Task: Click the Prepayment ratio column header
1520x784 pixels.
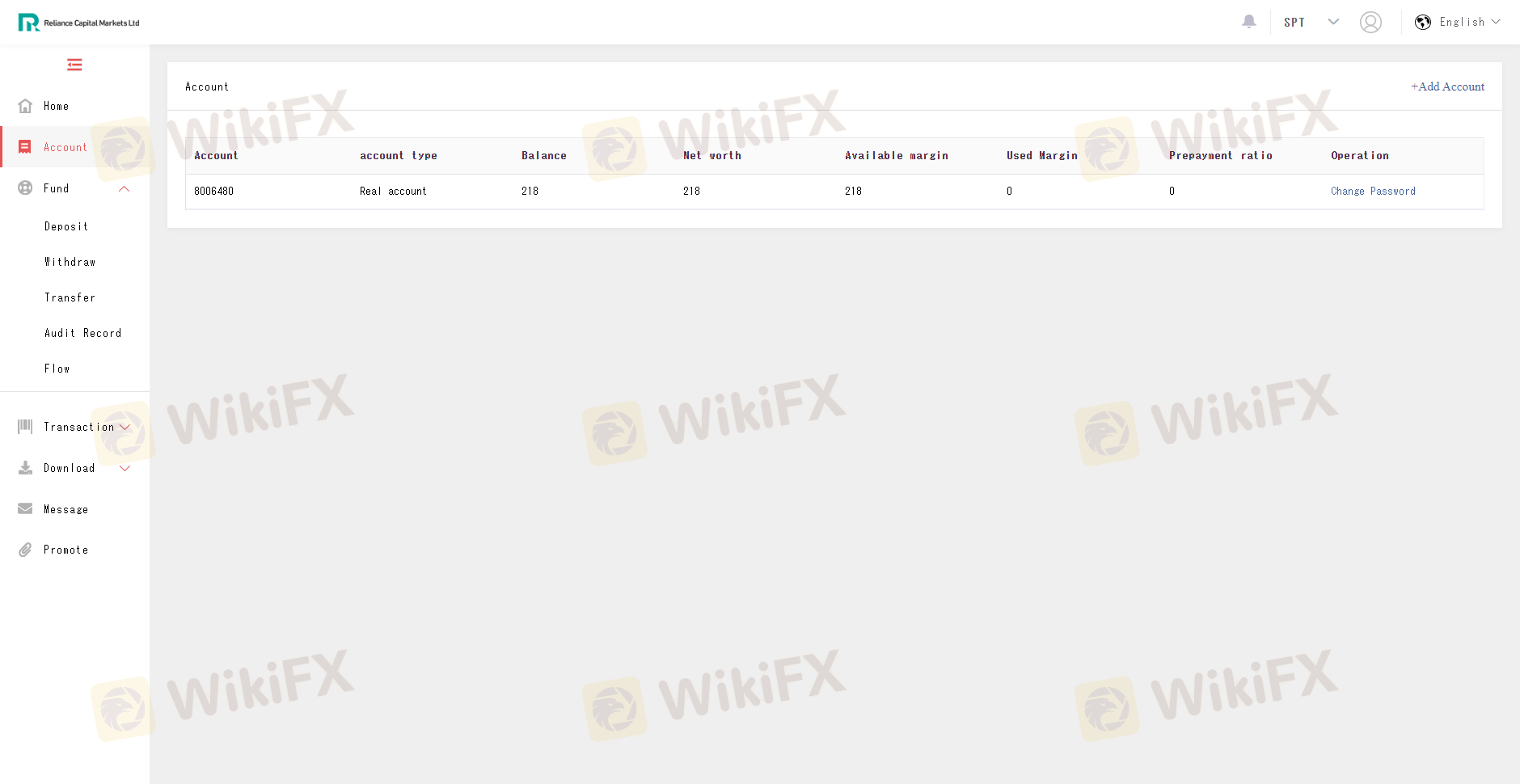Action: [1221, 156]
